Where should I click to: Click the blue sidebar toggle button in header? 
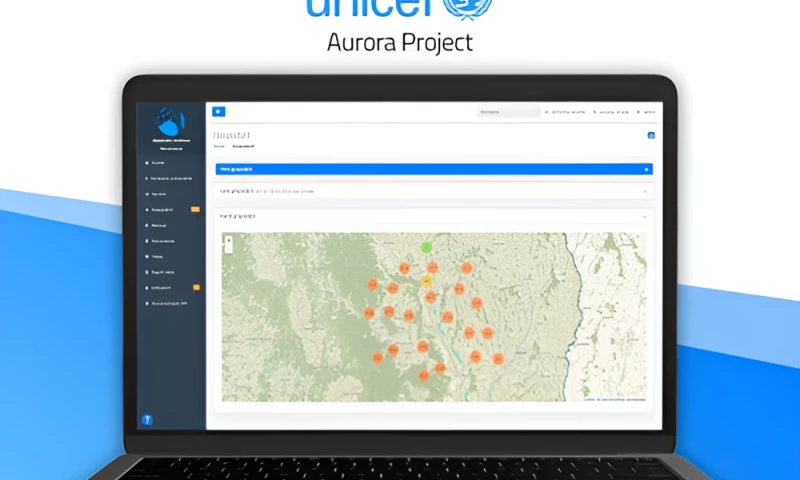[219, 111]
